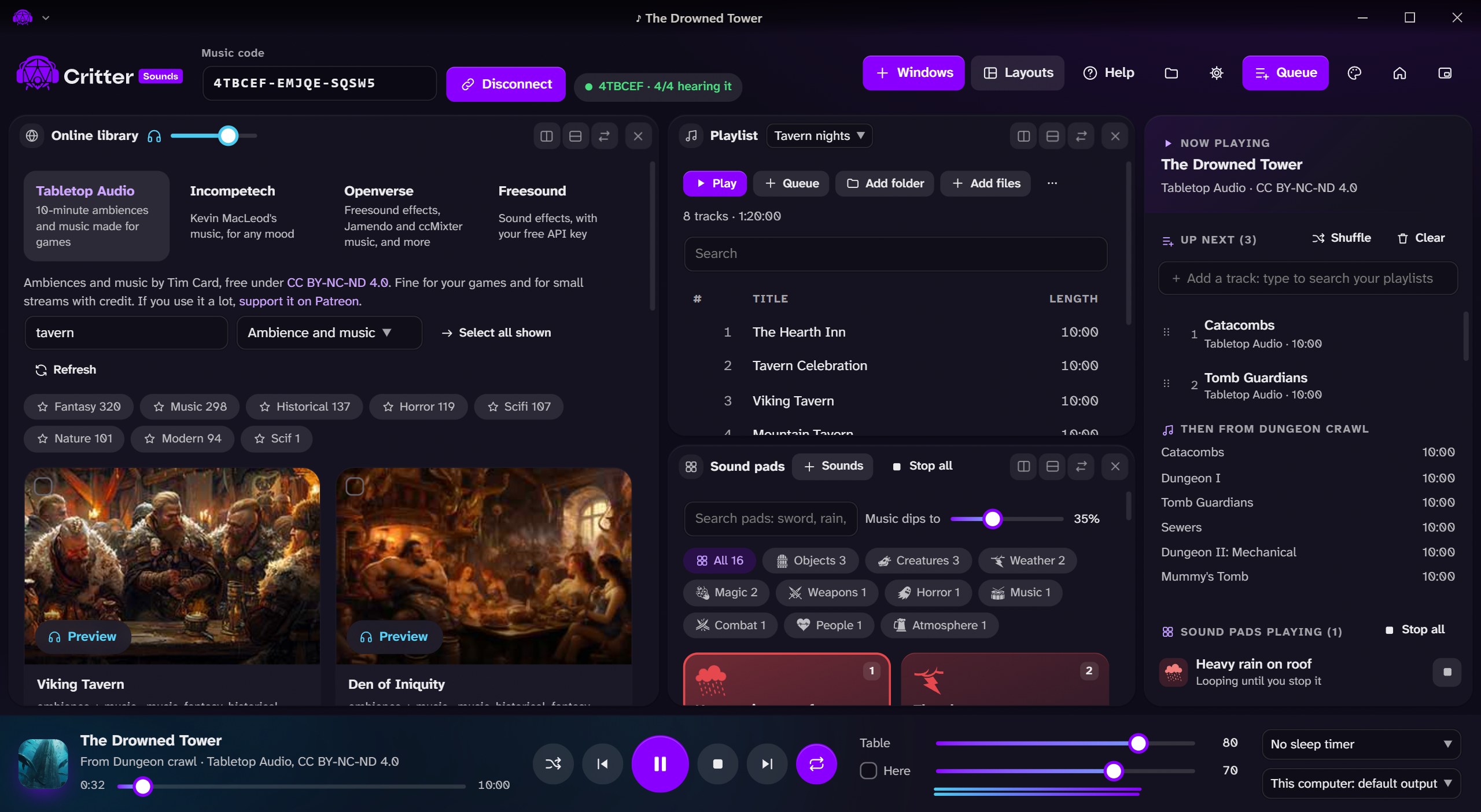Tick the Den of Iniquity card checkbox
1481x812 pixels.
(355, 486)
